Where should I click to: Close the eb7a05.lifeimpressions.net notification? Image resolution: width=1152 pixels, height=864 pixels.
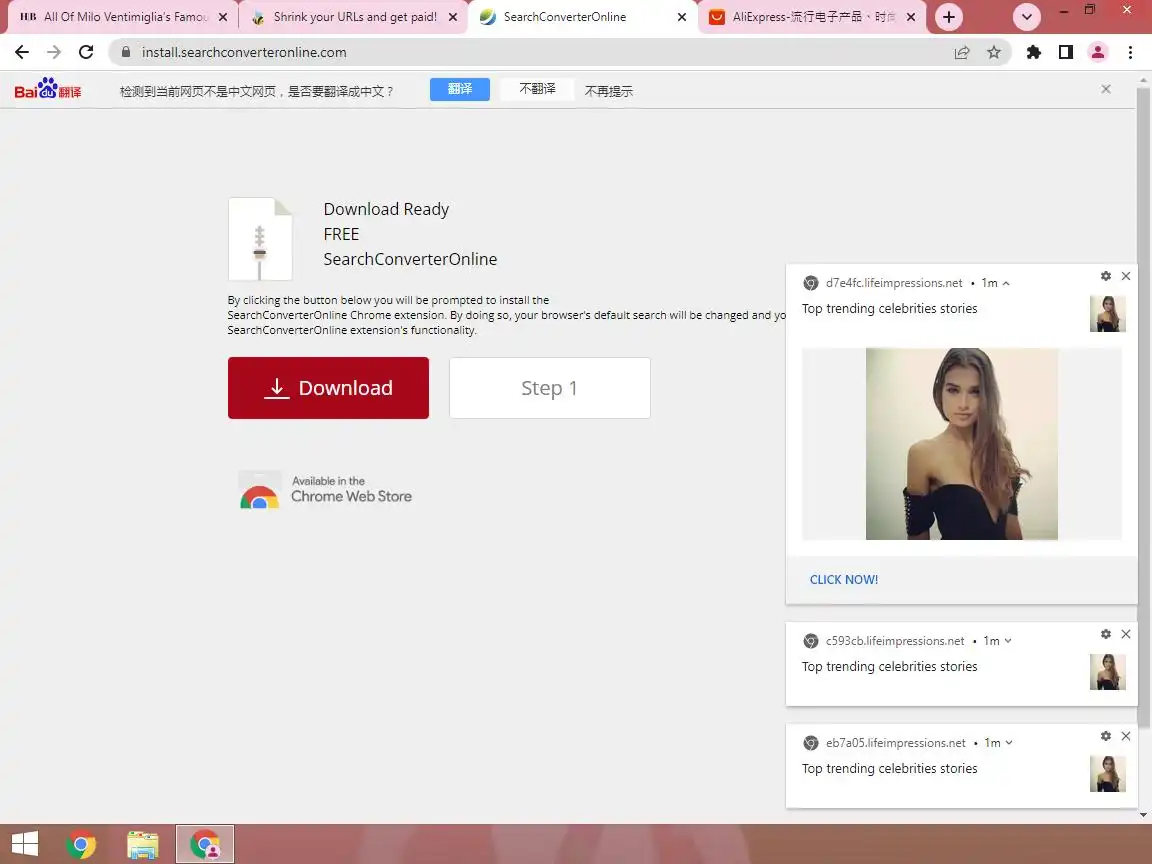[1126, 736]
